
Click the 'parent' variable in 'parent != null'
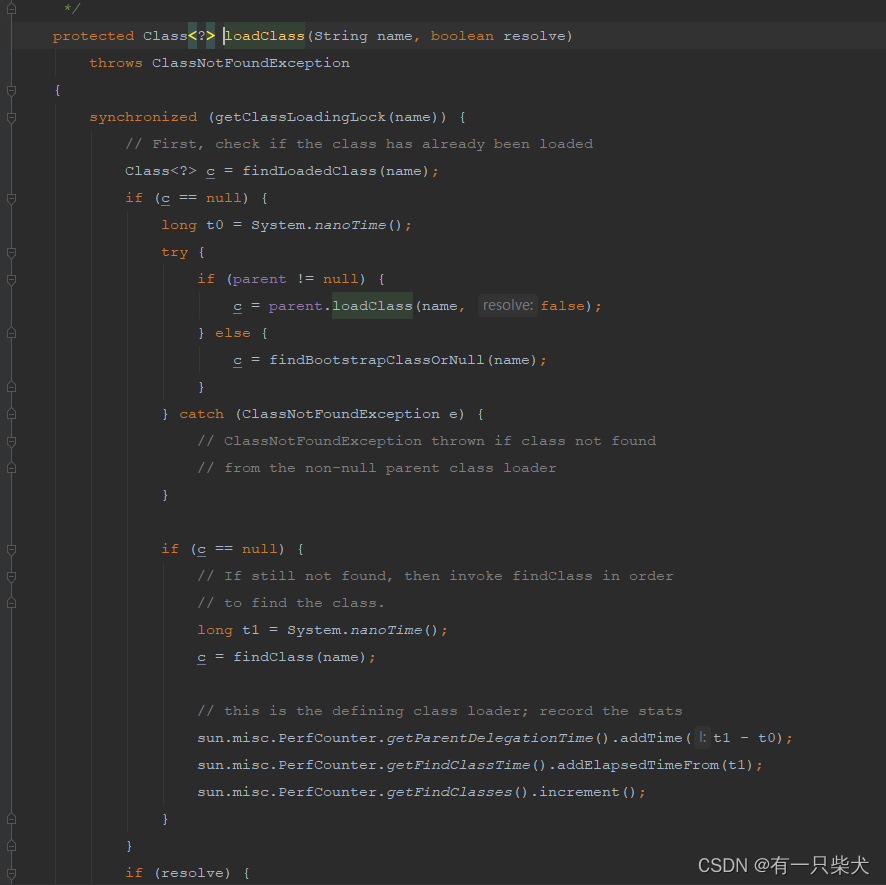pos(260,279)
